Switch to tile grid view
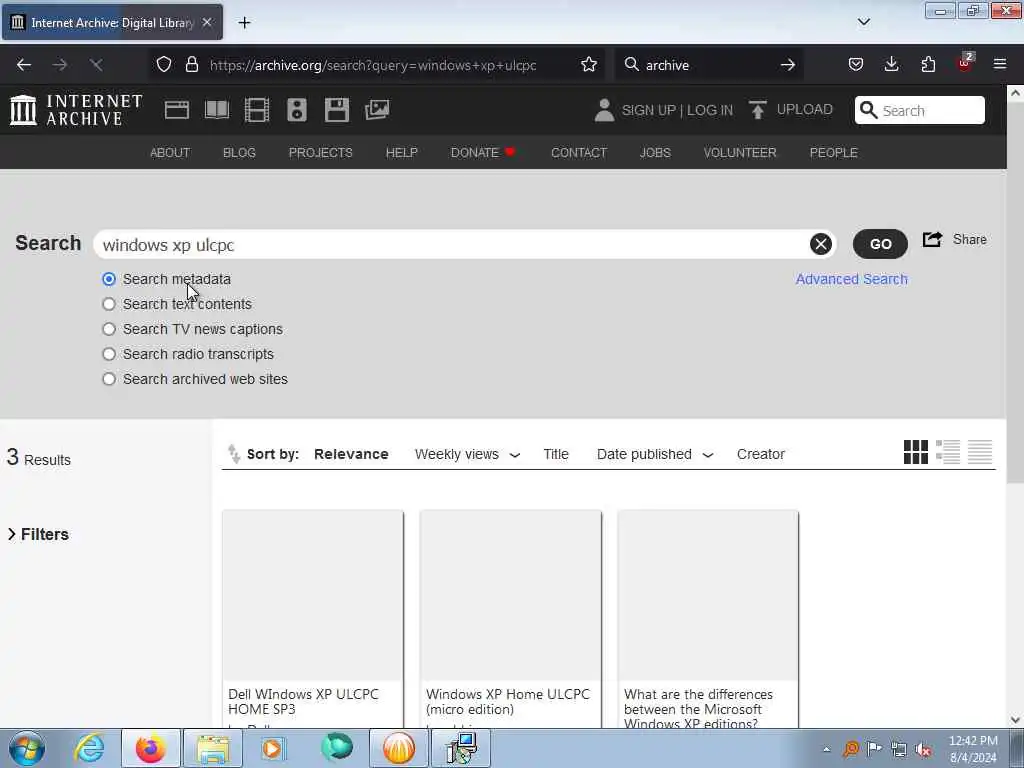 coord(916,452)
